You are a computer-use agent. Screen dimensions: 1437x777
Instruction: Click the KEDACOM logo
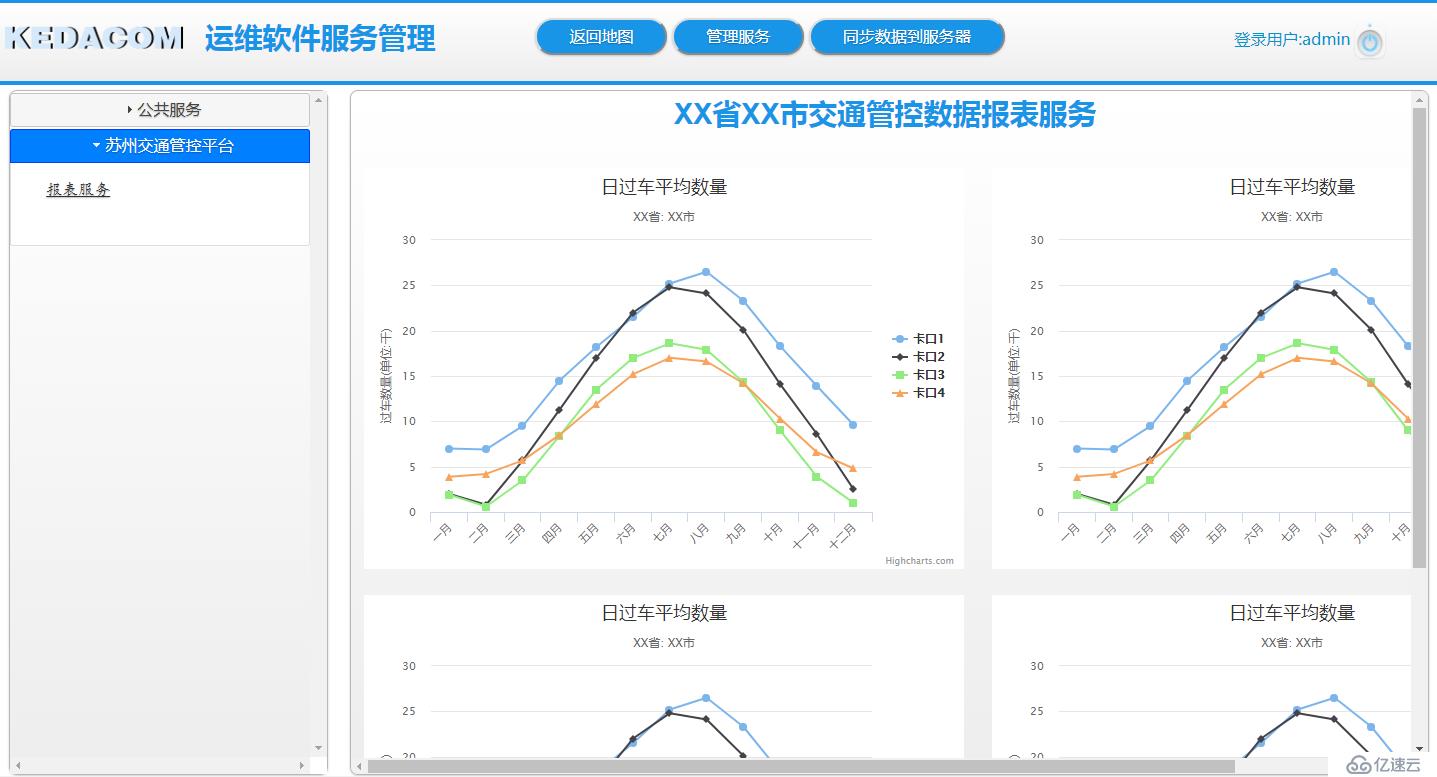coord(94,38)
